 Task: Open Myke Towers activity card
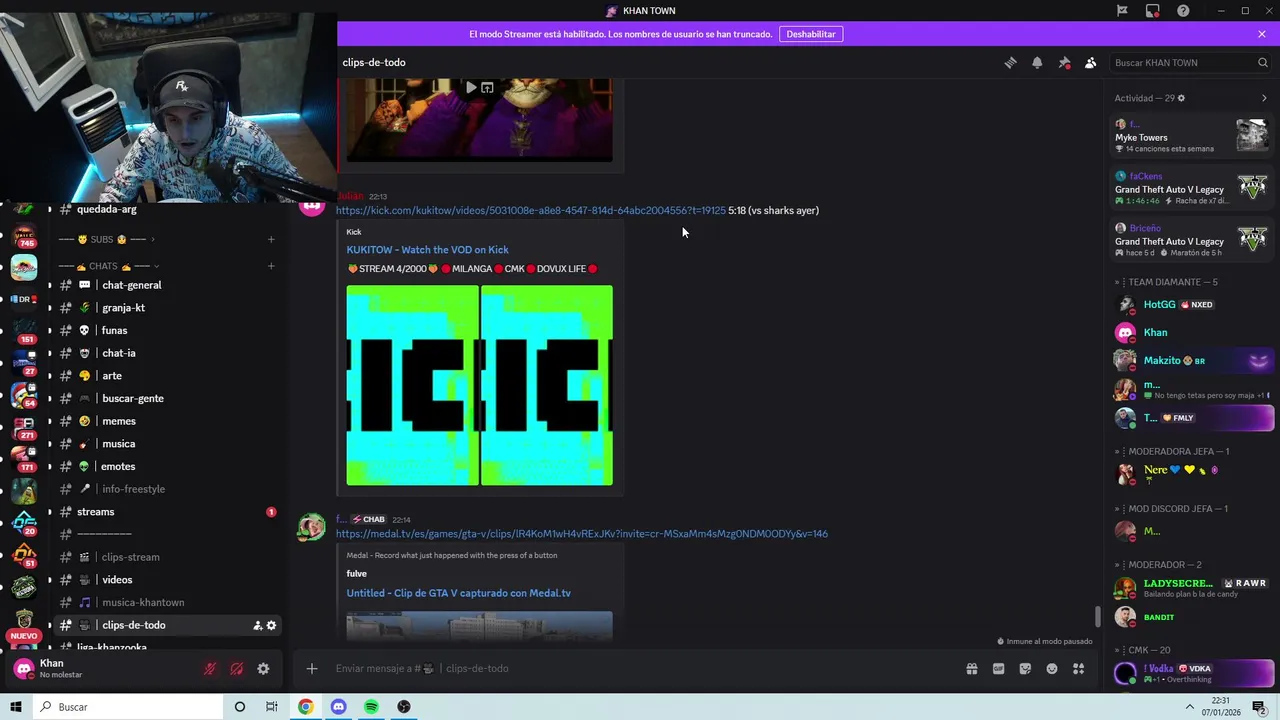click(1190, 137)
